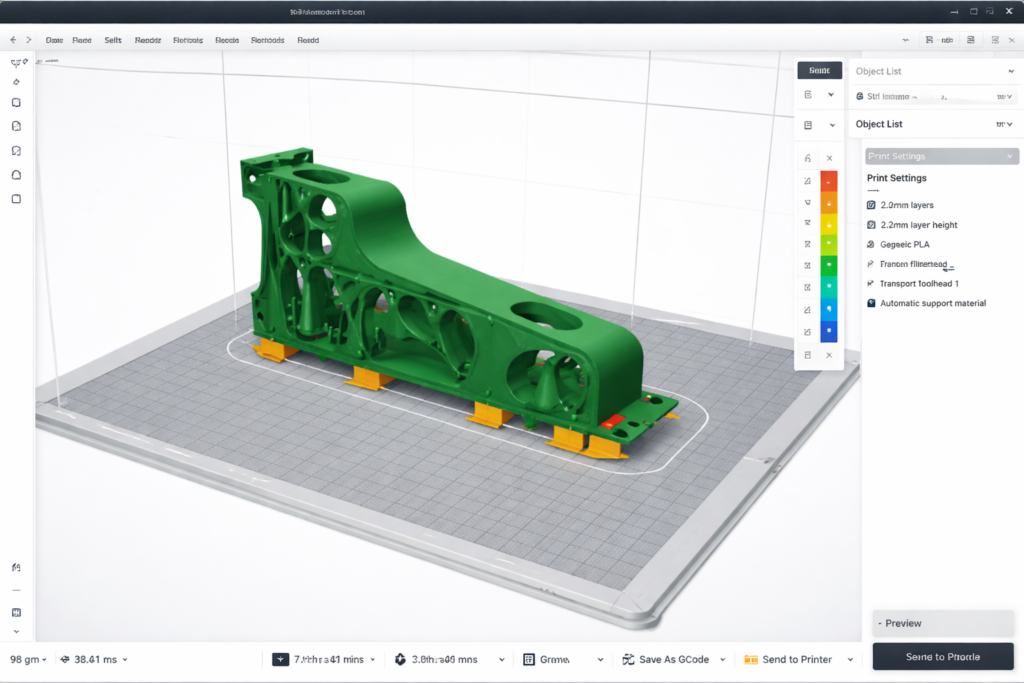Open the Settings menu in the menu bar

112,40
